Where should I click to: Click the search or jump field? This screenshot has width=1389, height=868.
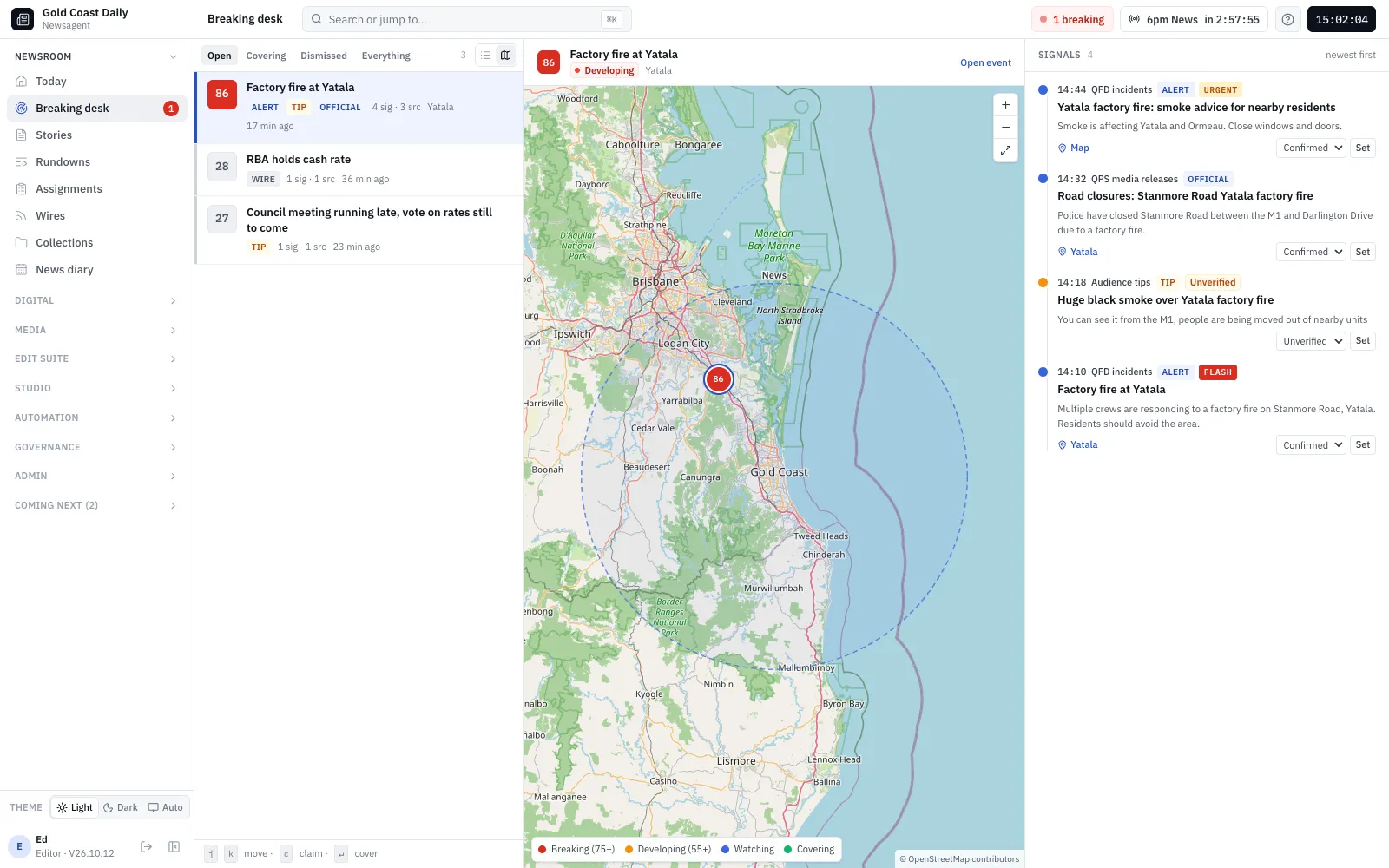[x=467, y=19]
